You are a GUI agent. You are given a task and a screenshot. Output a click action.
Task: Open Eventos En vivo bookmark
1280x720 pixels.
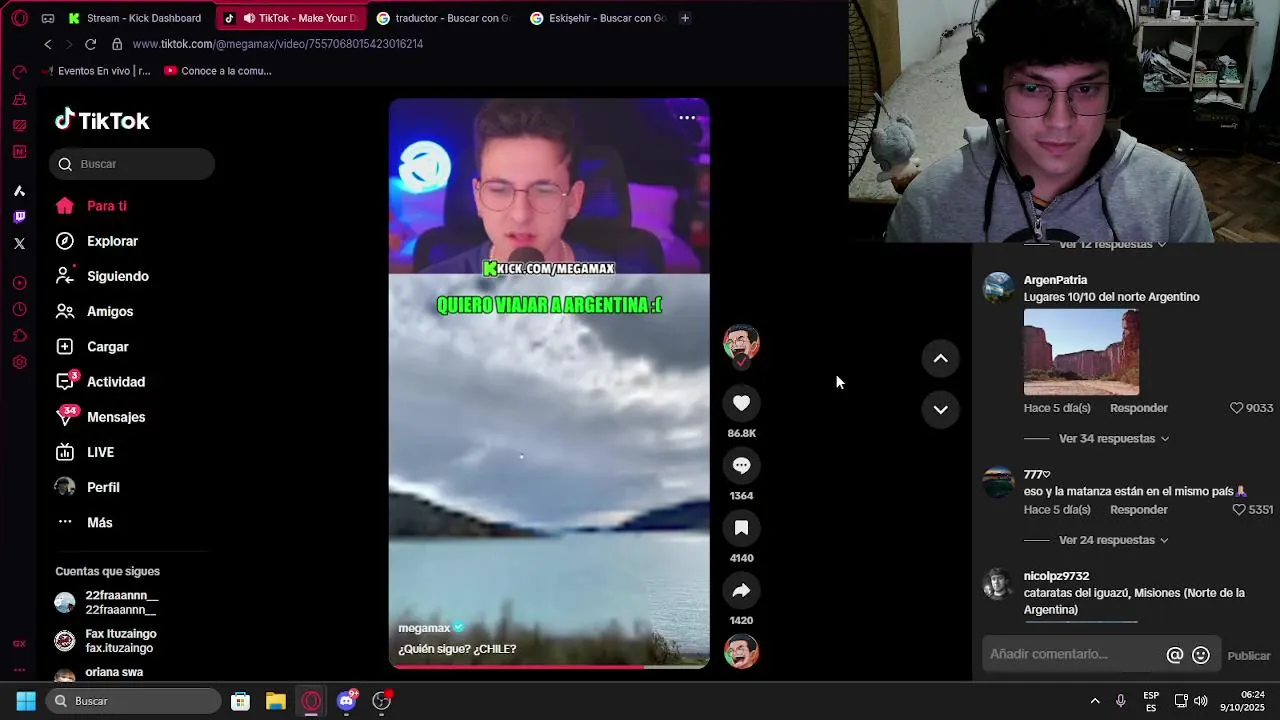[x=99, y=71]
